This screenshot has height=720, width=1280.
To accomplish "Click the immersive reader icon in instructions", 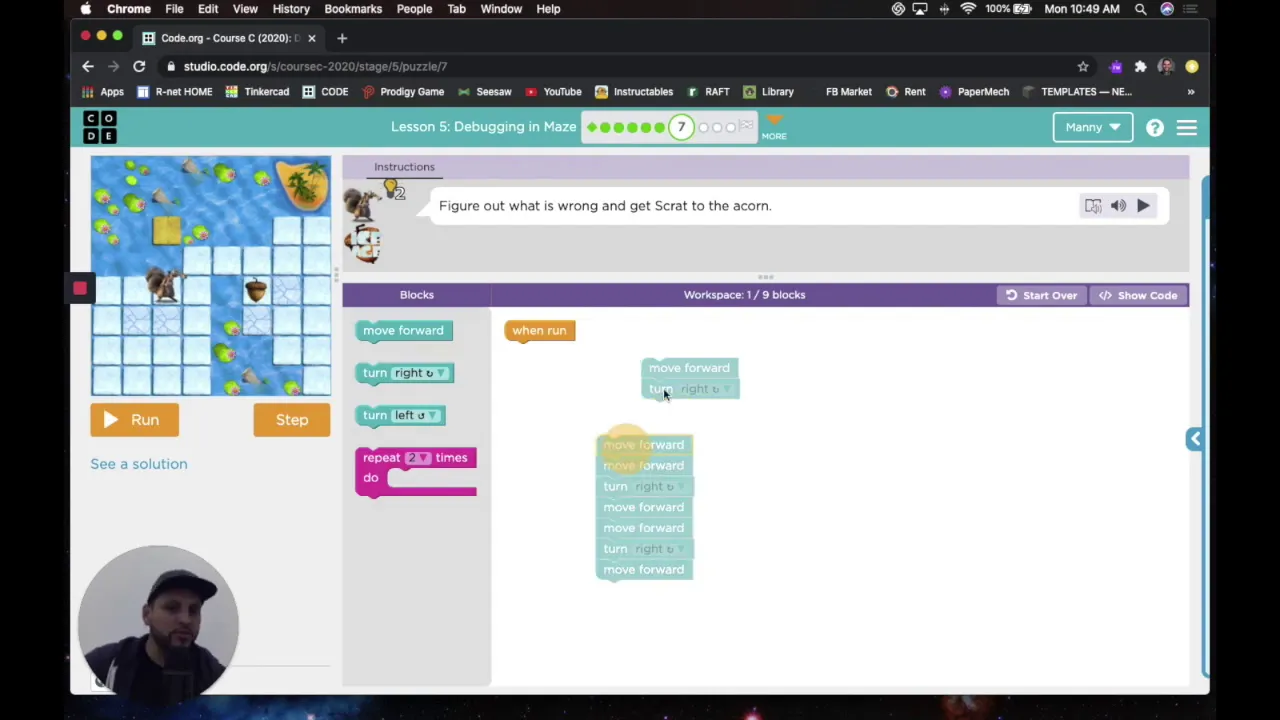I will point(1093,206).
